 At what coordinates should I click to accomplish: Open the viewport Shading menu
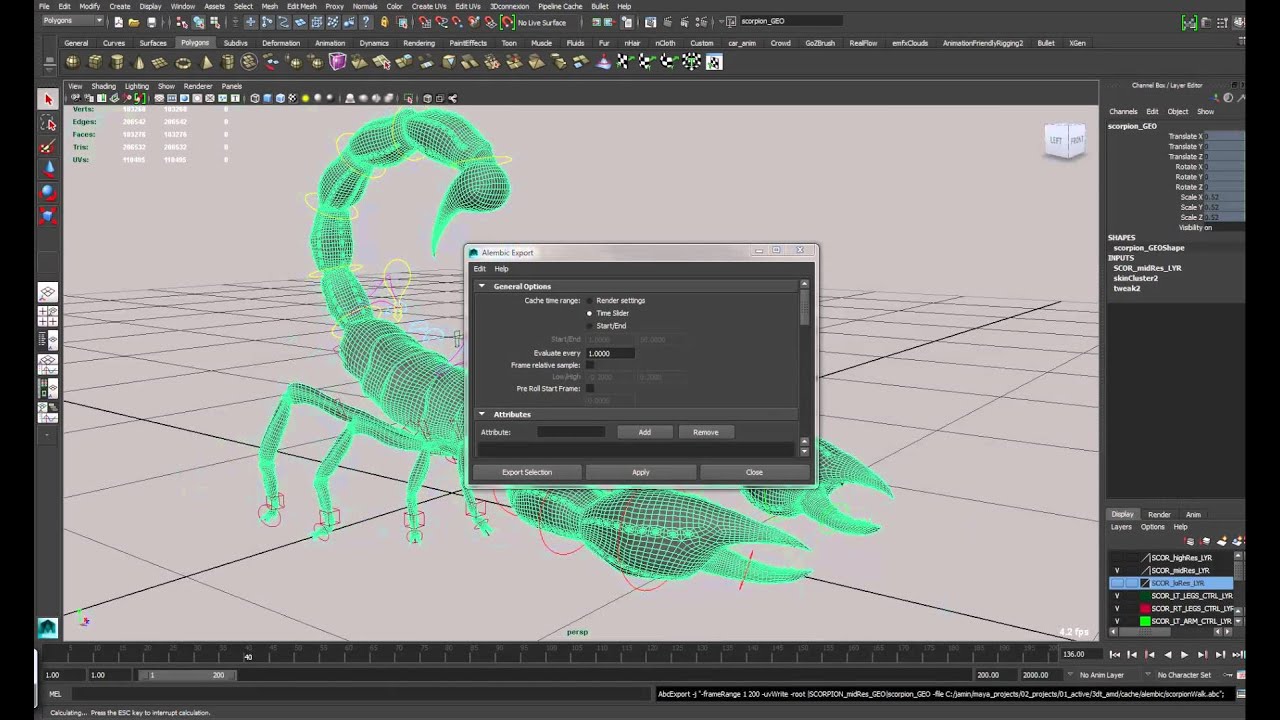(104, 86)
